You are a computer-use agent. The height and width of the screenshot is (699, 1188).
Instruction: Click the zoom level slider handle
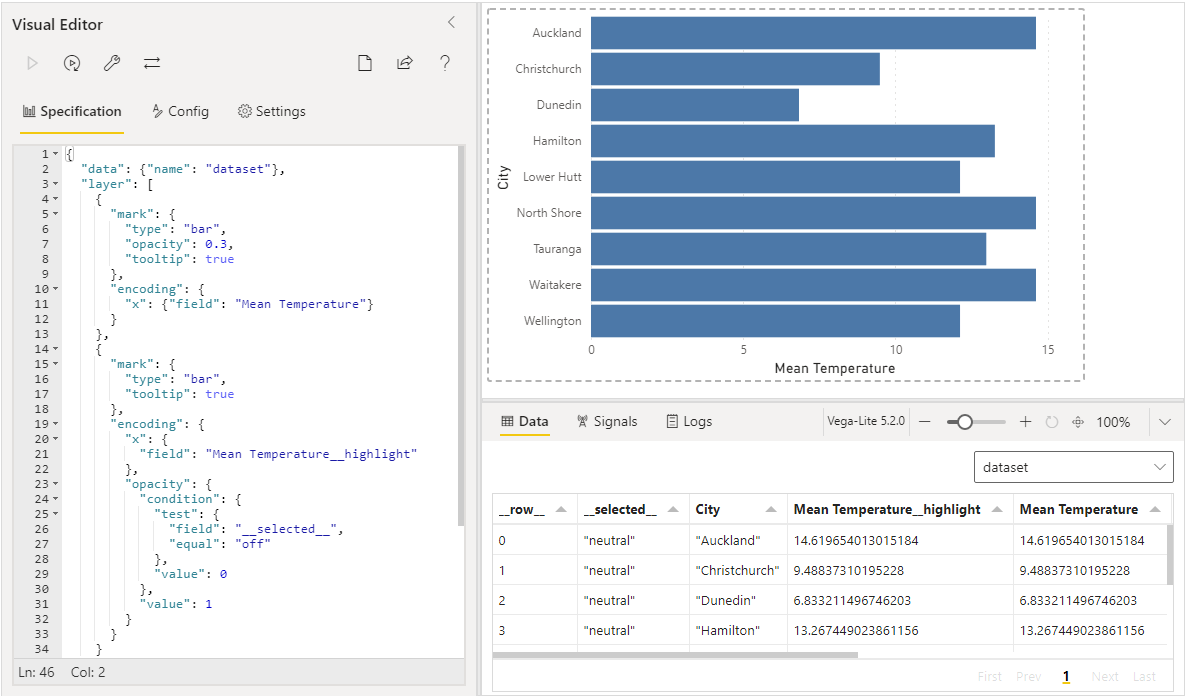coord(964,422)
